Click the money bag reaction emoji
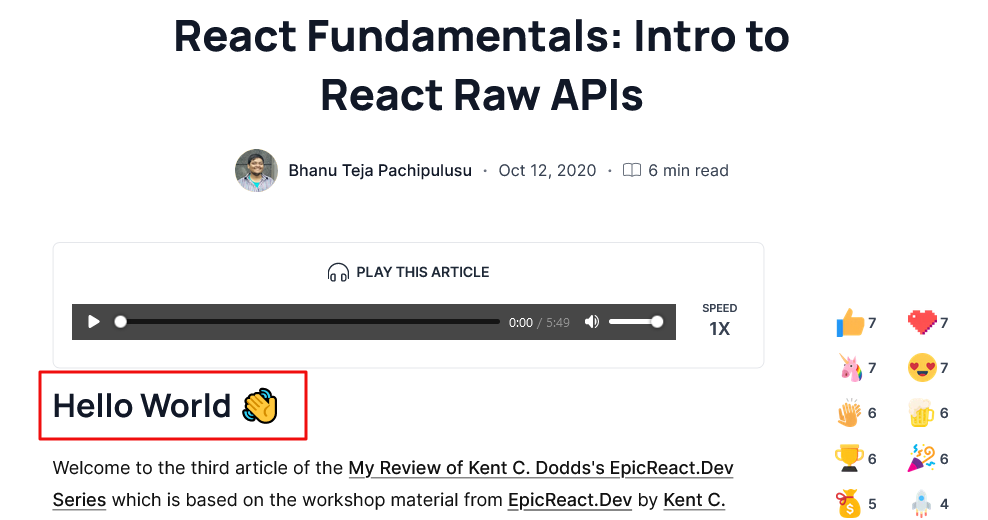Viewport: 988px width, 520px height. click(850, 503)
